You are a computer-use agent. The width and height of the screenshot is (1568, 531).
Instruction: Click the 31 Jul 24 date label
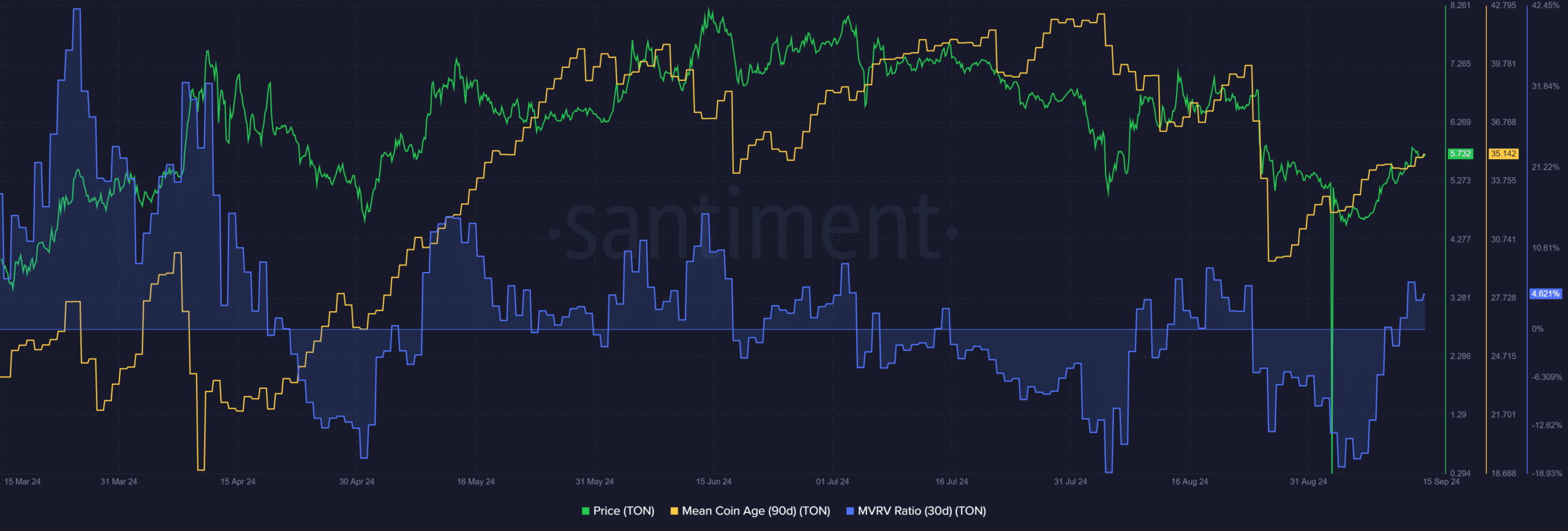[1071, 481]
